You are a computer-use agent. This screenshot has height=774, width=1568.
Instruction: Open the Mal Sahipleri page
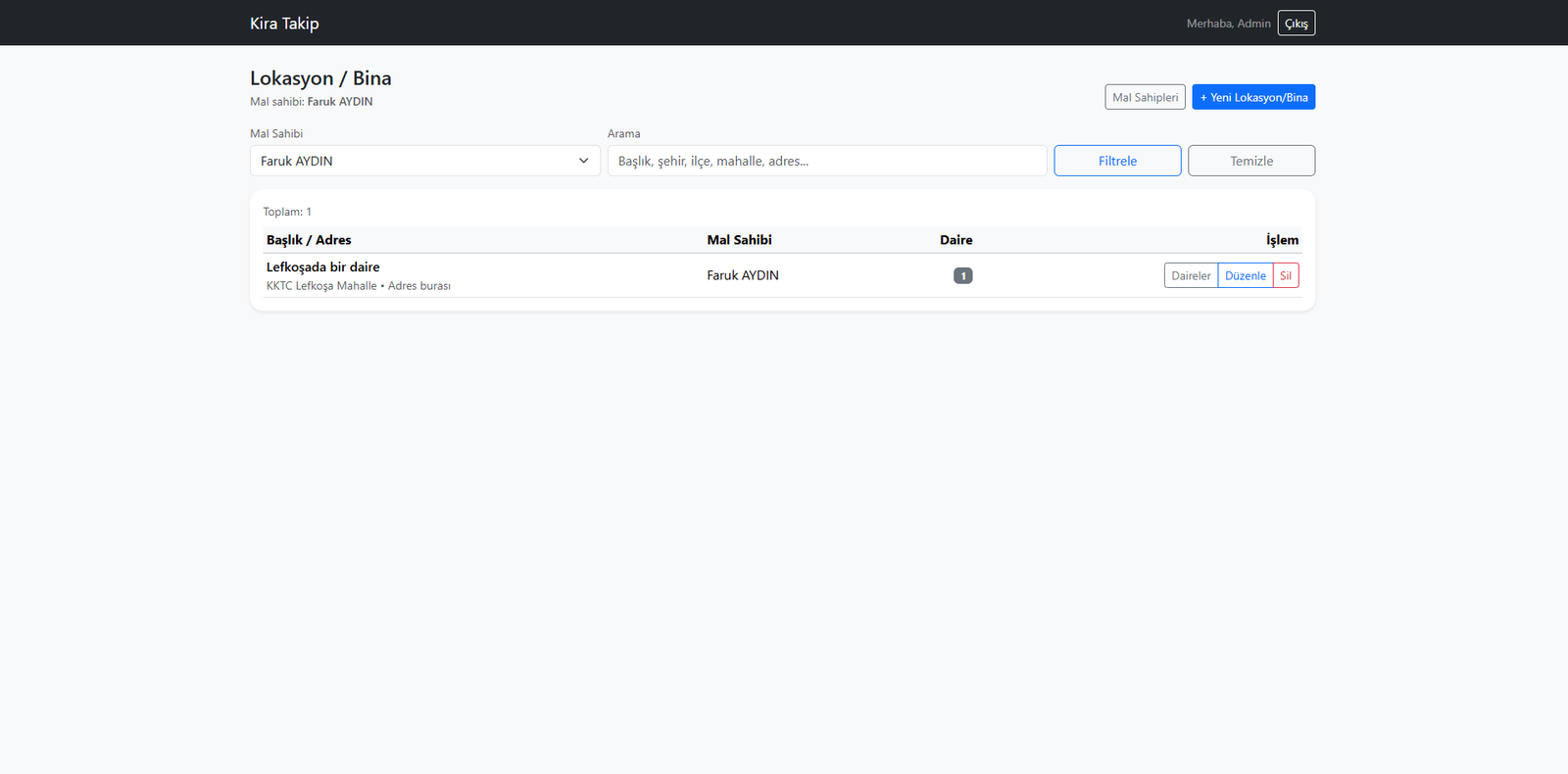point(1145,97)
